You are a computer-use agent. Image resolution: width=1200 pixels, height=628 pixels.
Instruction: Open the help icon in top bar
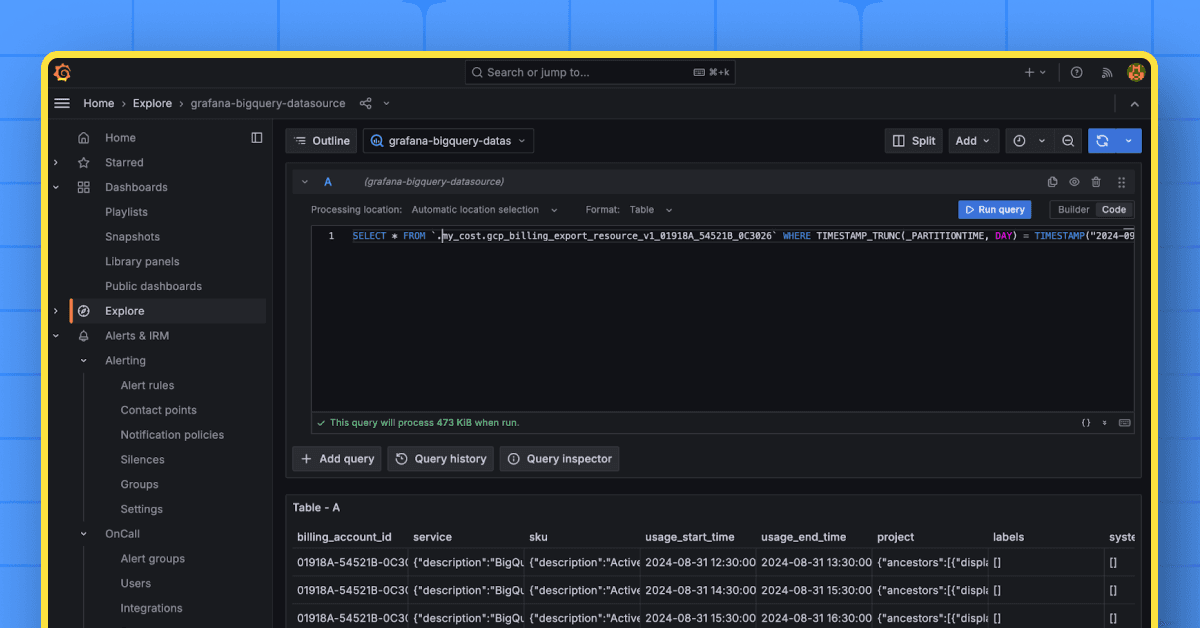[1076, 72]
